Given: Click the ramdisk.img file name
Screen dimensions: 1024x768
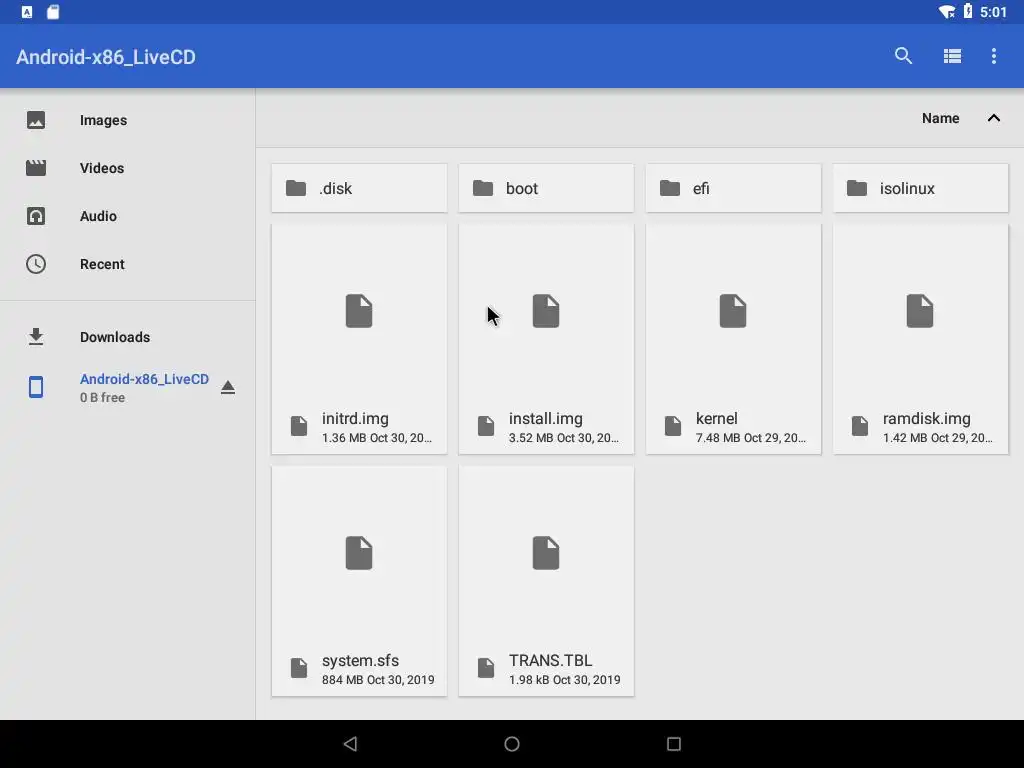Looking at the screenshot, I should (x=927, y=419).
